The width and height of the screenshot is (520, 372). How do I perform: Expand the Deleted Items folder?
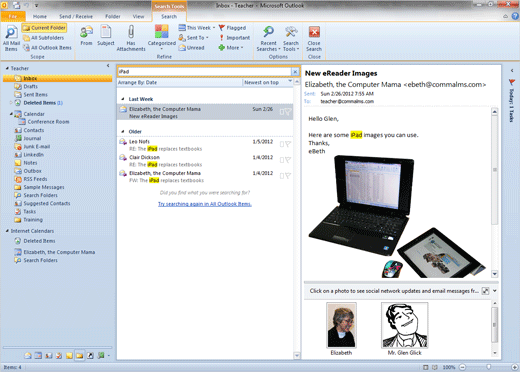(11, 103)
